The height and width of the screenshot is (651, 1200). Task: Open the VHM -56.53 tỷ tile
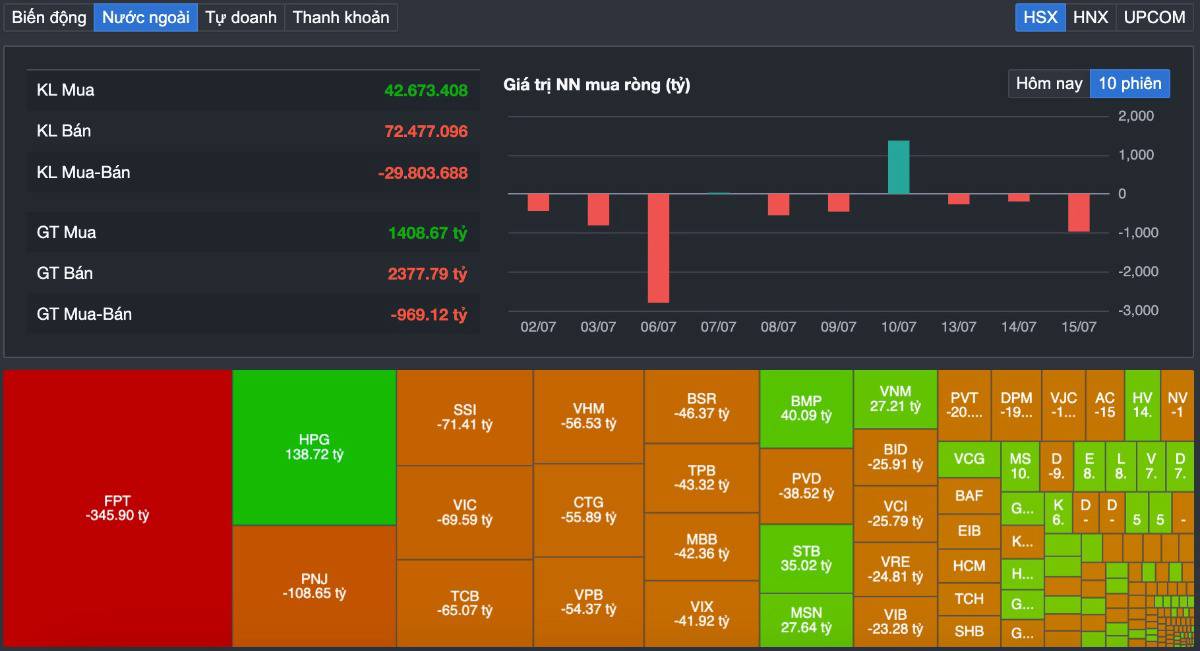coord(588,416)
